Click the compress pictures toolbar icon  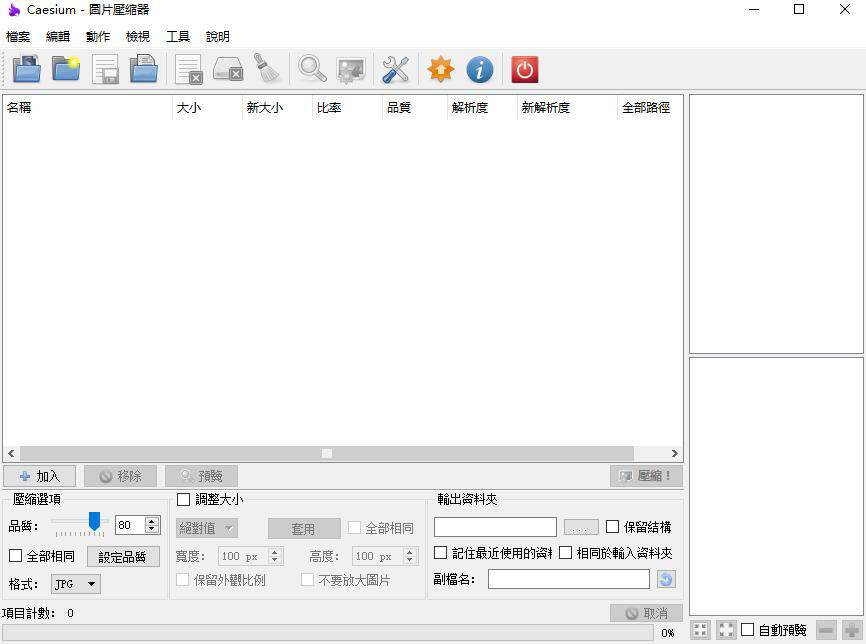[x=351, y=70]
